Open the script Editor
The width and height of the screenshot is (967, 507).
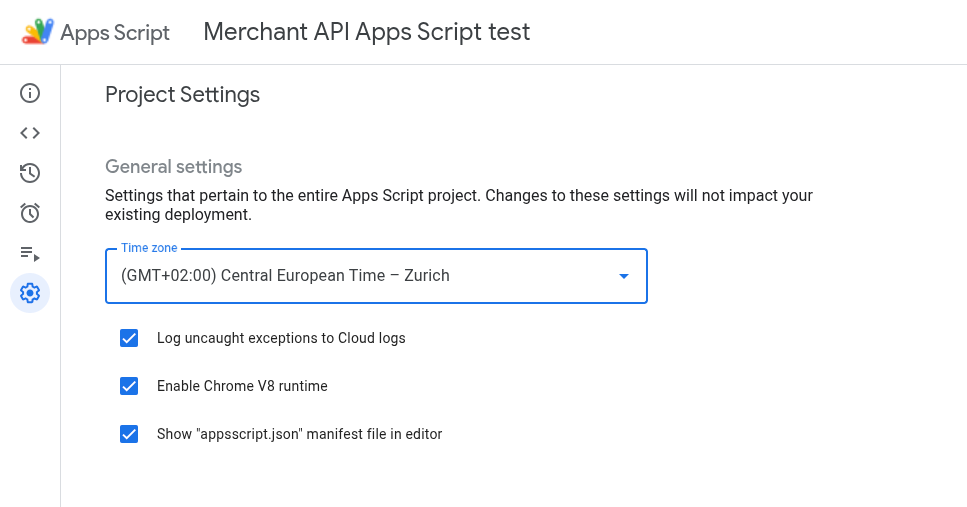[30, 133]
